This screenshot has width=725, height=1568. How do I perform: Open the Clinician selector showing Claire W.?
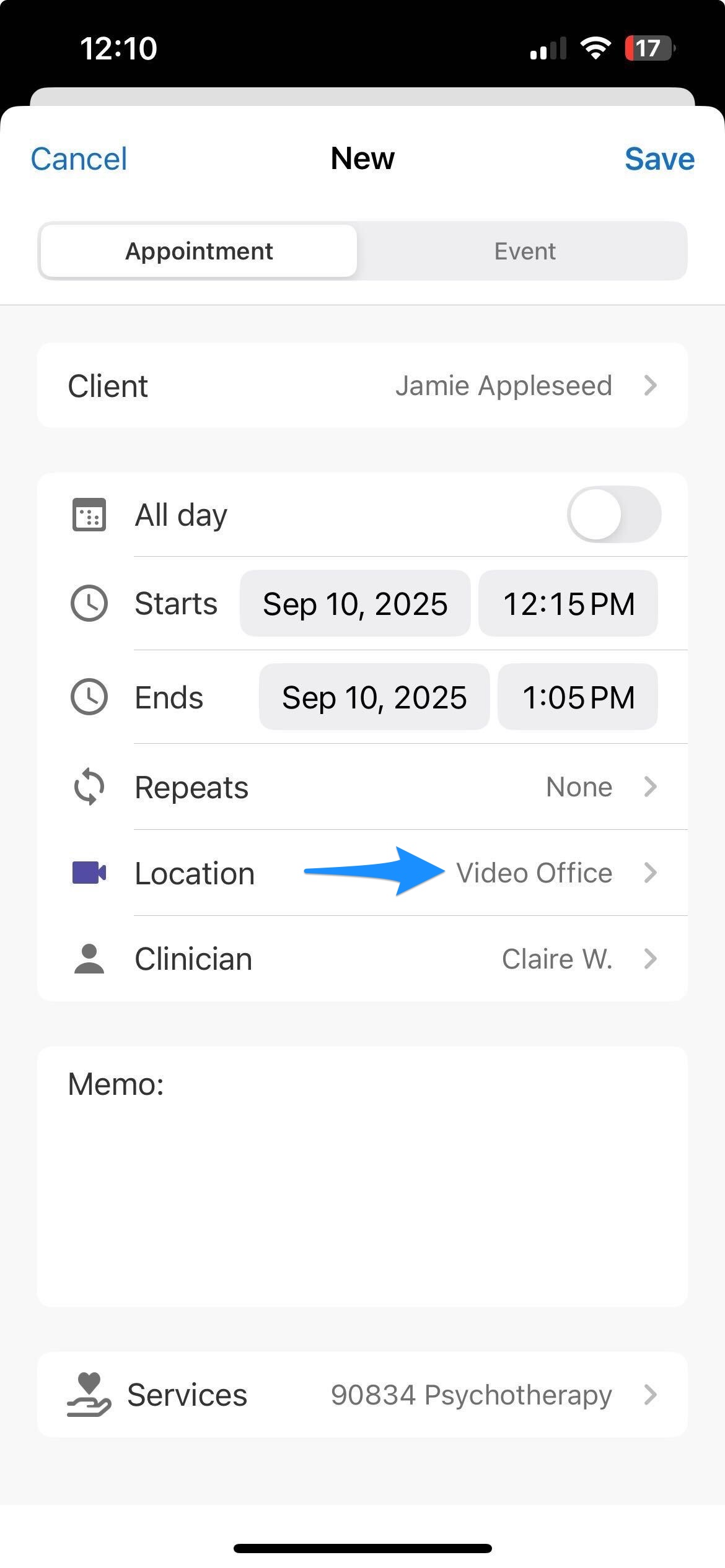[651, 958]
